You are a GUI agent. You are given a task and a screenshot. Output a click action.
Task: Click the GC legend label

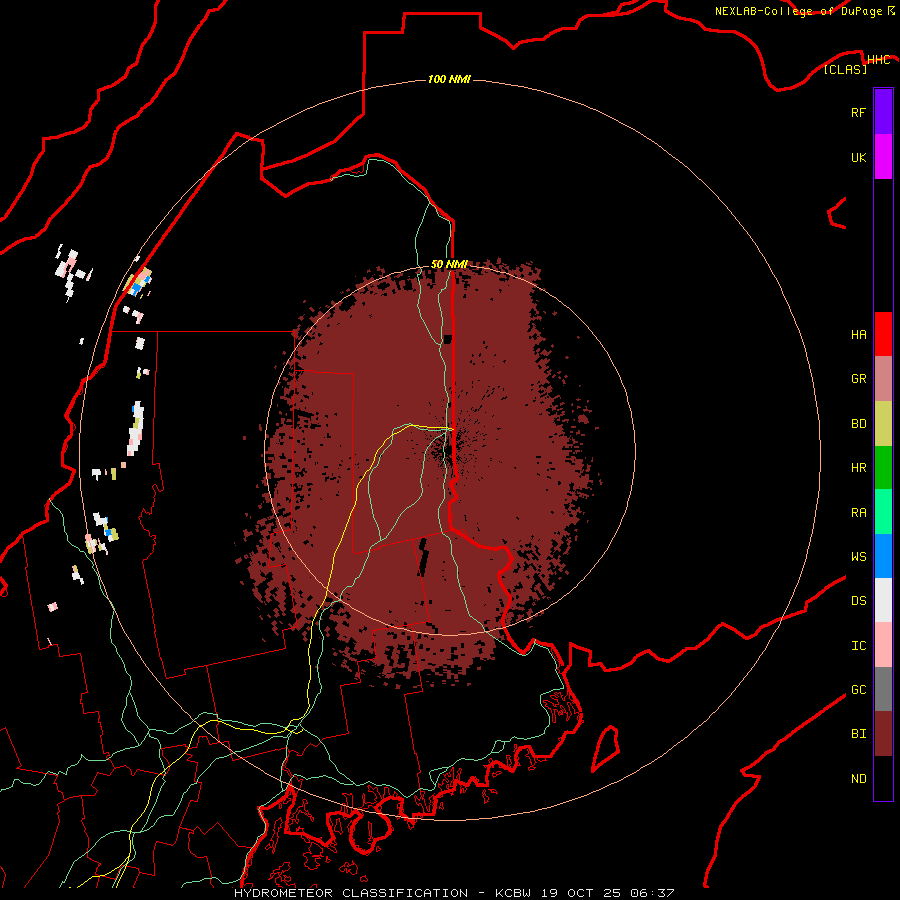pos(858,690)
